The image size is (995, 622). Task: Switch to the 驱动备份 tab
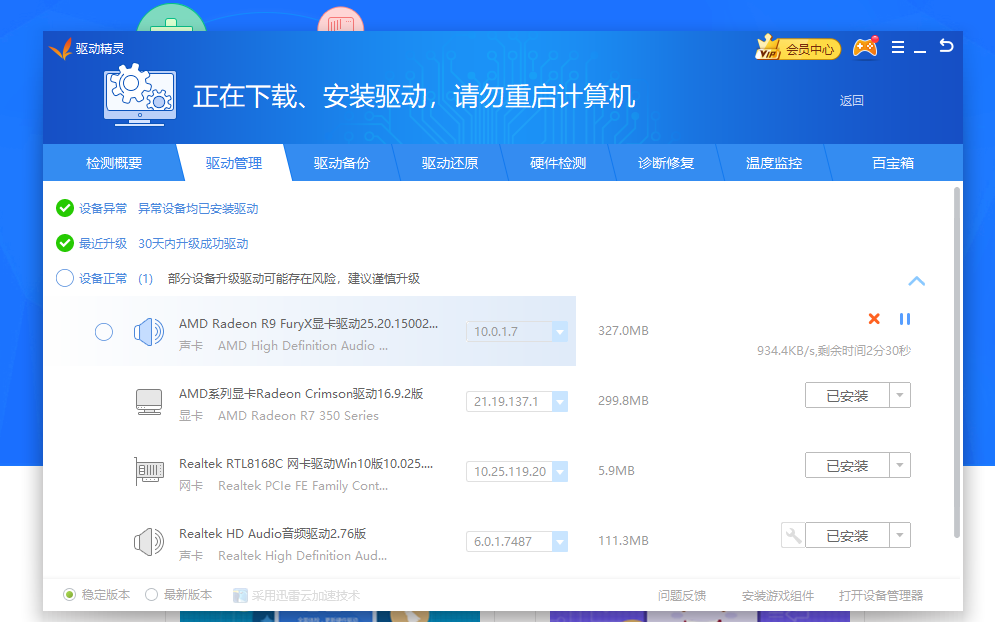pos(342,163)
